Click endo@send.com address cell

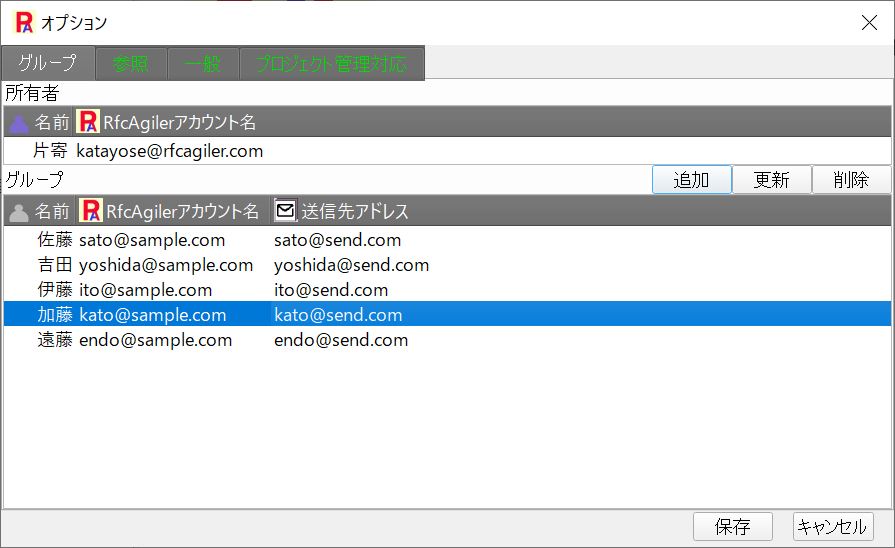point(341,340)
